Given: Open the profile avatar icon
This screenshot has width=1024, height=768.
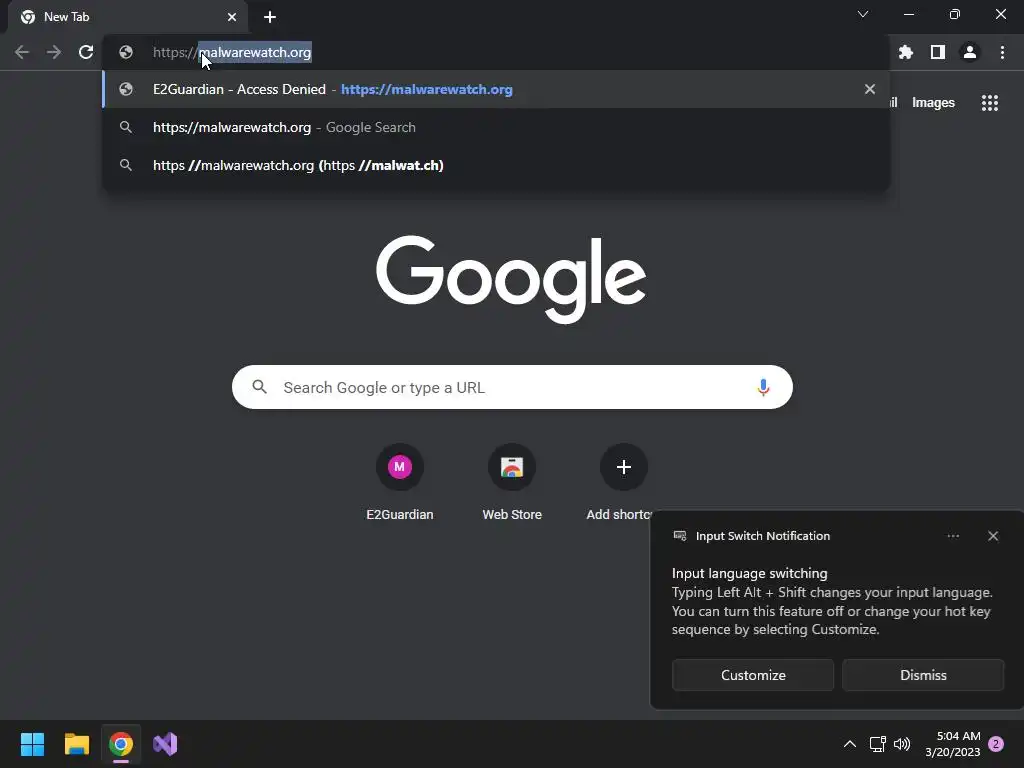Looking at the screenshot, I should click(970, 52).
